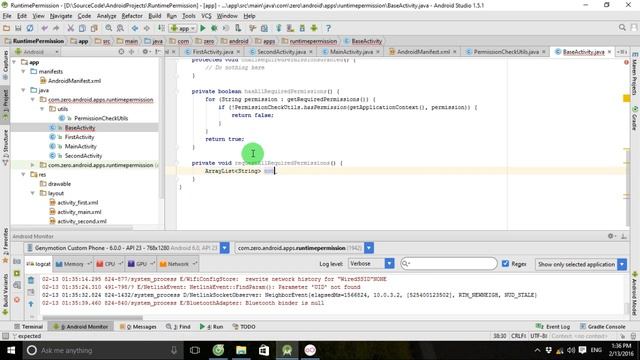
Task: Switch to the PermissionCheckUtils.java tab
Action: (506, 52)
